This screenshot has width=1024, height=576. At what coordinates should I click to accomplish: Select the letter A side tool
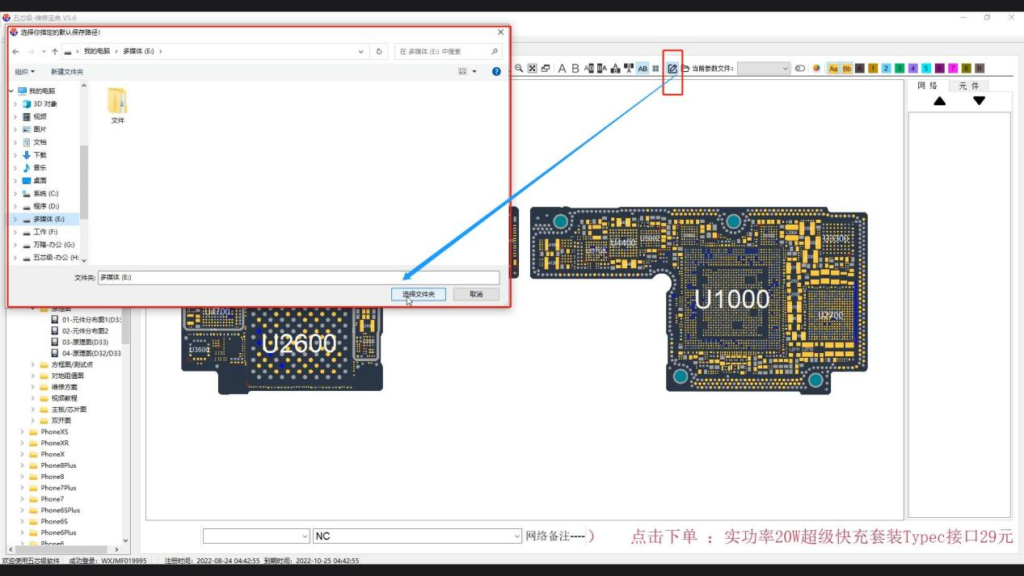[x=562, y=68]
